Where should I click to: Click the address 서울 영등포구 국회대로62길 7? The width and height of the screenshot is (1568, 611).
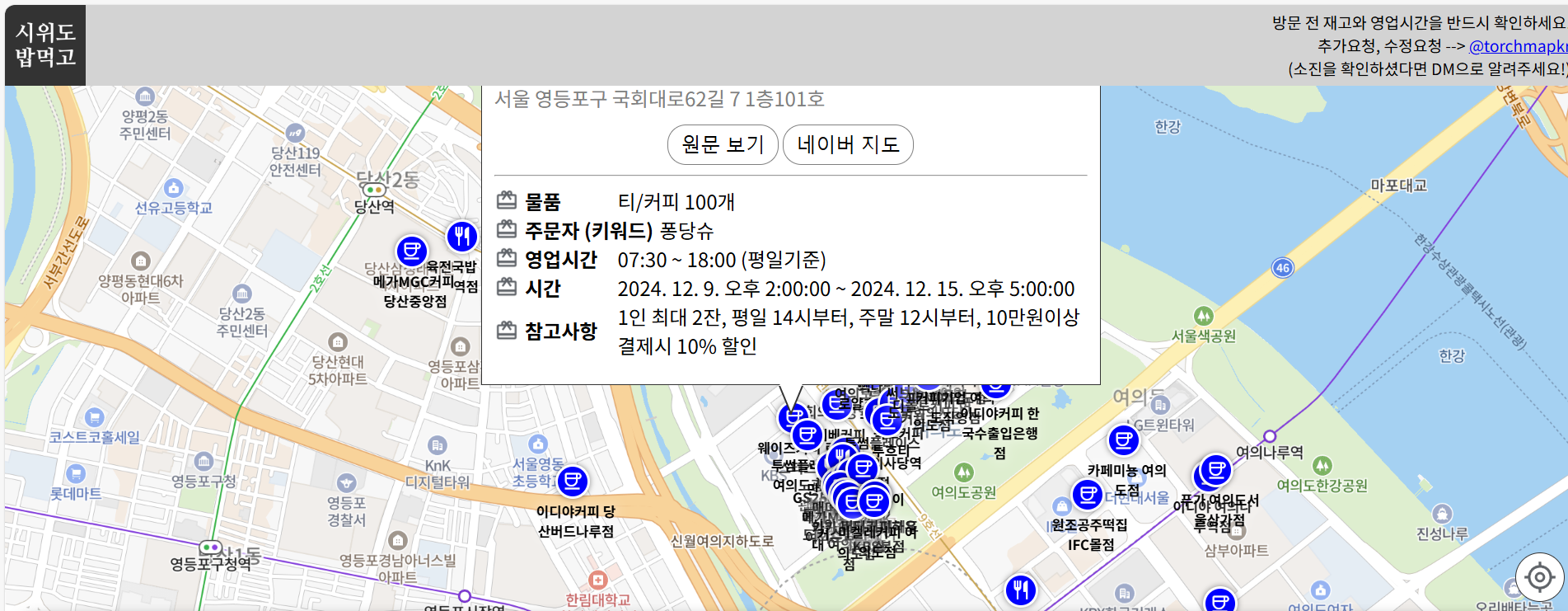(659, 99)
